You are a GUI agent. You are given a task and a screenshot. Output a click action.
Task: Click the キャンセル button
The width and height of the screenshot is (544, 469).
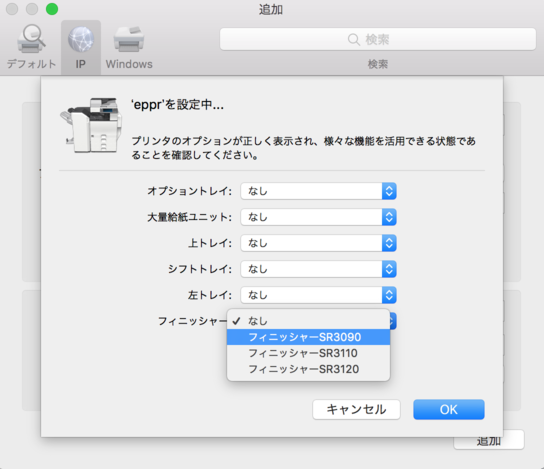356,409
